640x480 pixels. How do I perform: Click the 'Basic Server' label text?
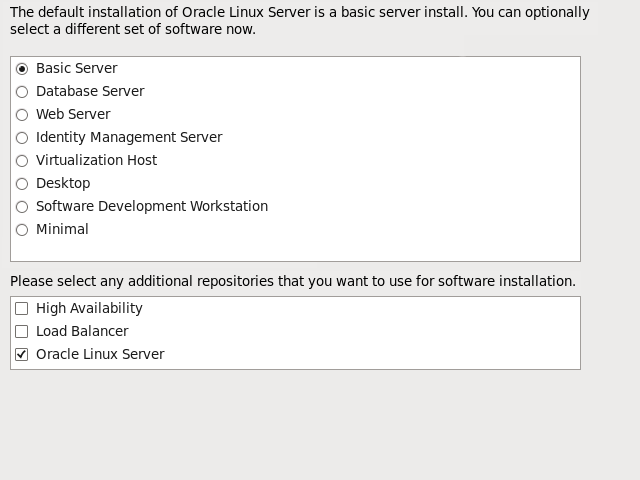77,68
